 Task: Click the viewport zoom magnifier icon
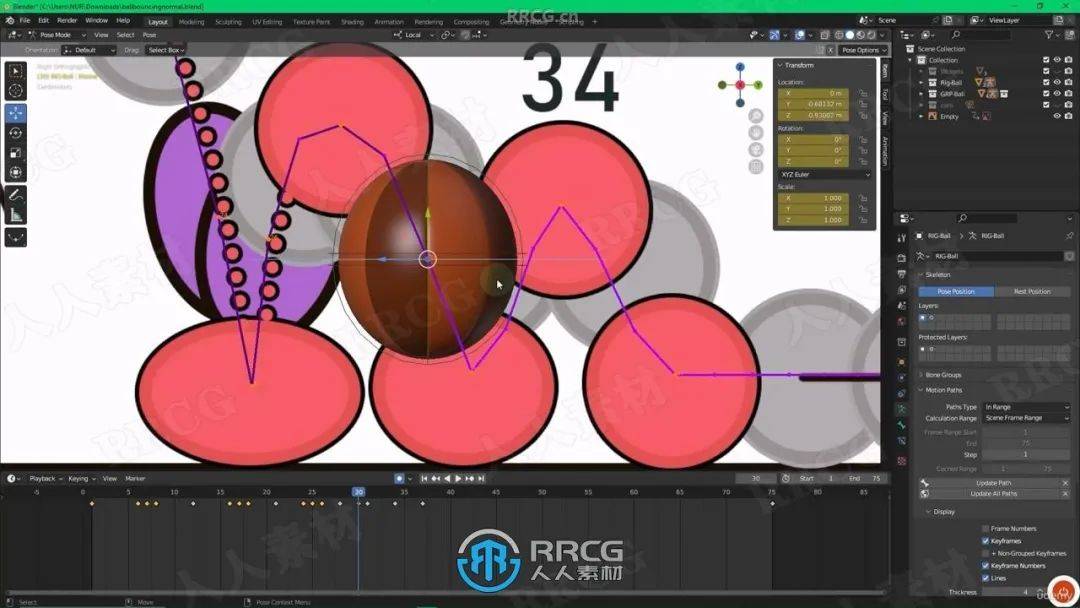(755, 116)
